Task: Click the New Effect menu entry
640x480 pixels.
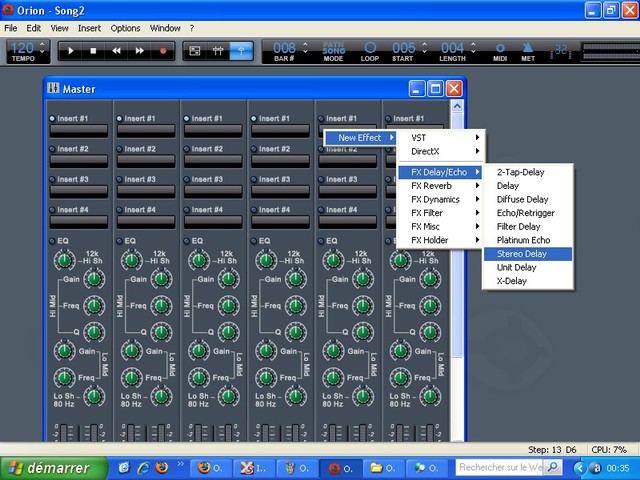Action: 360,138
